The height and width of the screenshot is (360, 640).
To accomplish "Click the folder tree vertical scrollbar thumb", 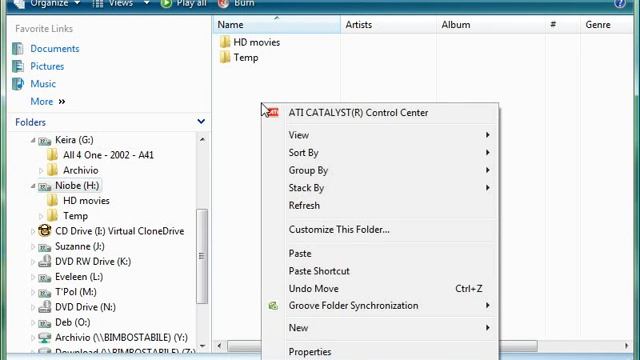I will tap(202, 256).
